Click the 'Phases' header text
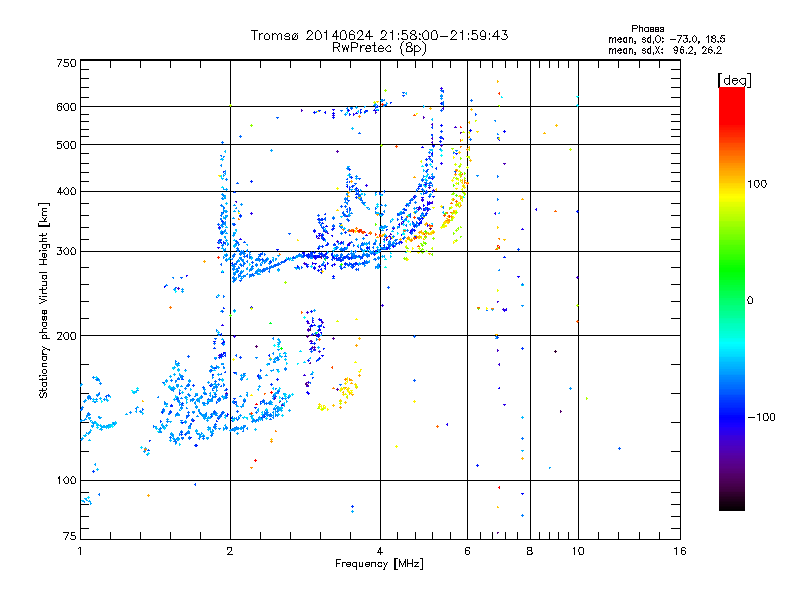The image size is (800, 600). pyautogui.click(x=647, y=29)
